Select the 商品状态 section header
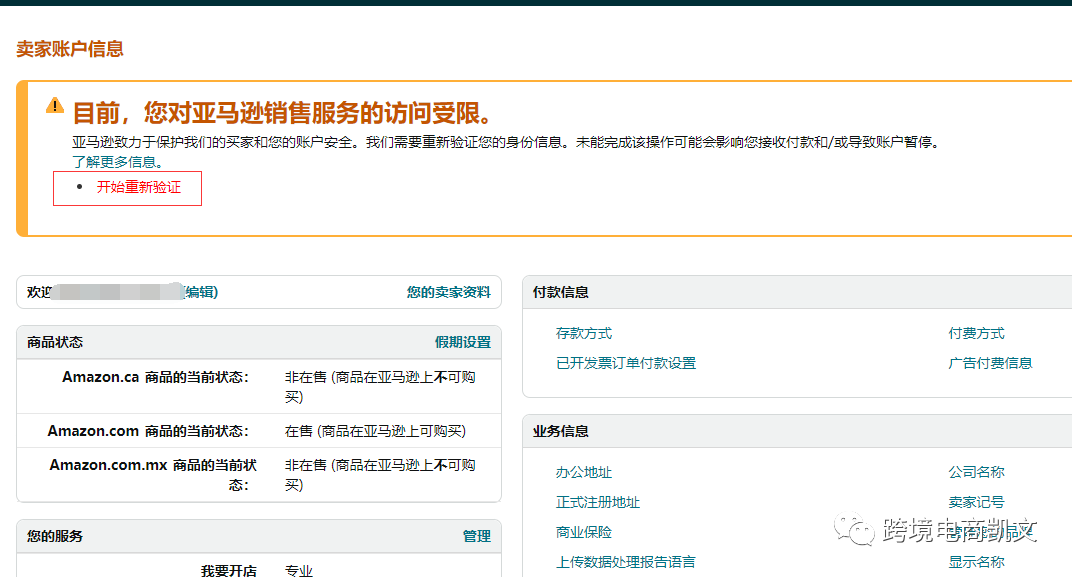Image resolution: width=1072 pixels, height=577 pixels. [55, 342]
